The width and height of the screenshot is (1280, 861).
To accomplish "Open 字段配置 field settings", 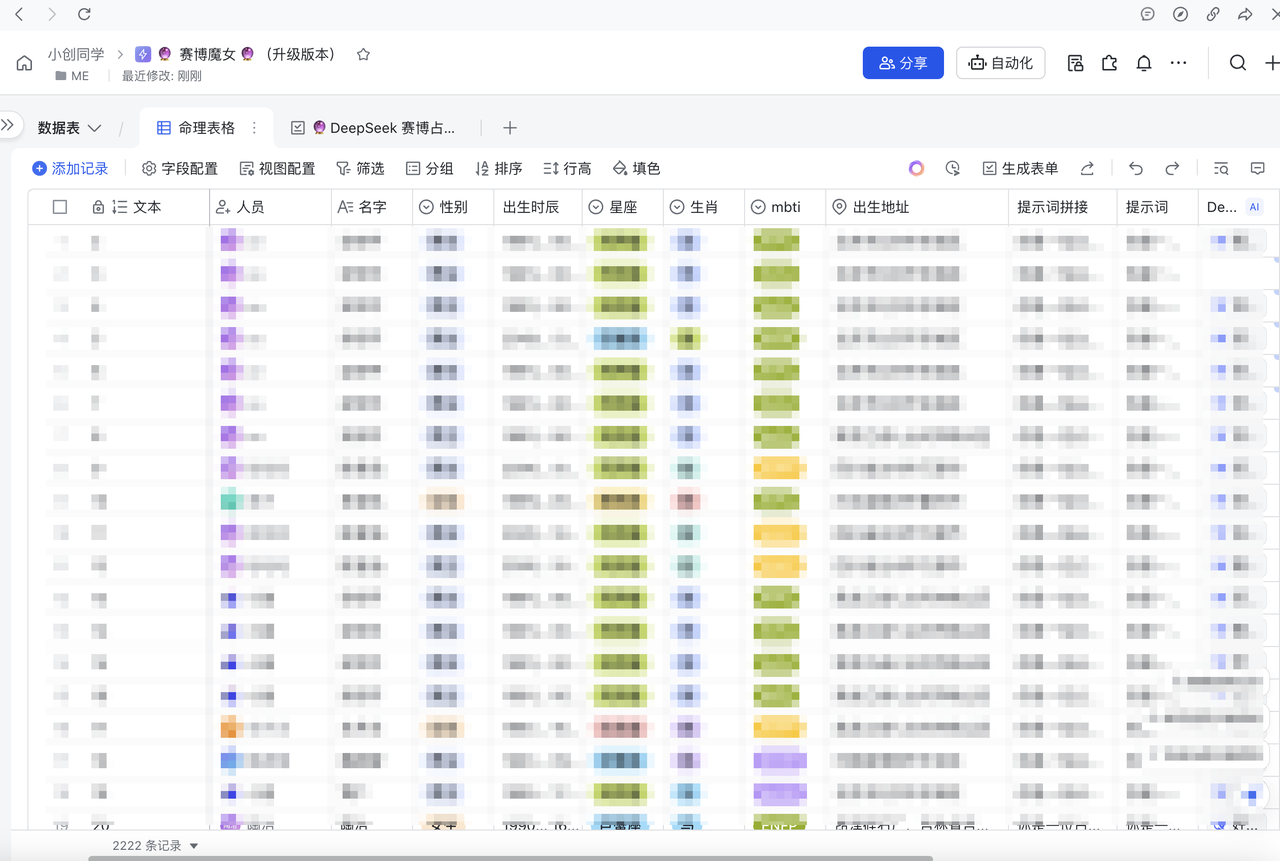I will tap(180, 168).
